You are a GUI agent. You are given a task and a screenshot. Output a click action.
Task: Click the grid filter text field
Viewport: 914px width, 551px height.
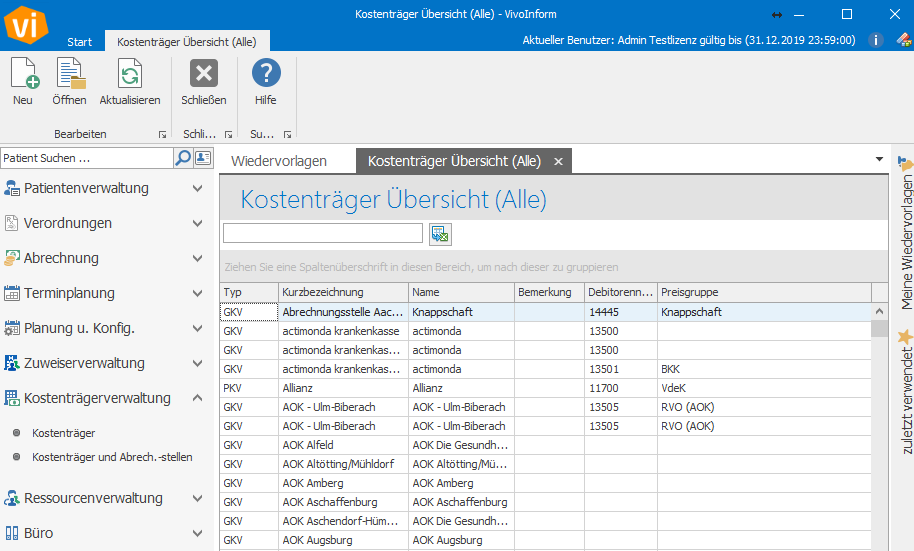coord(322,233)
